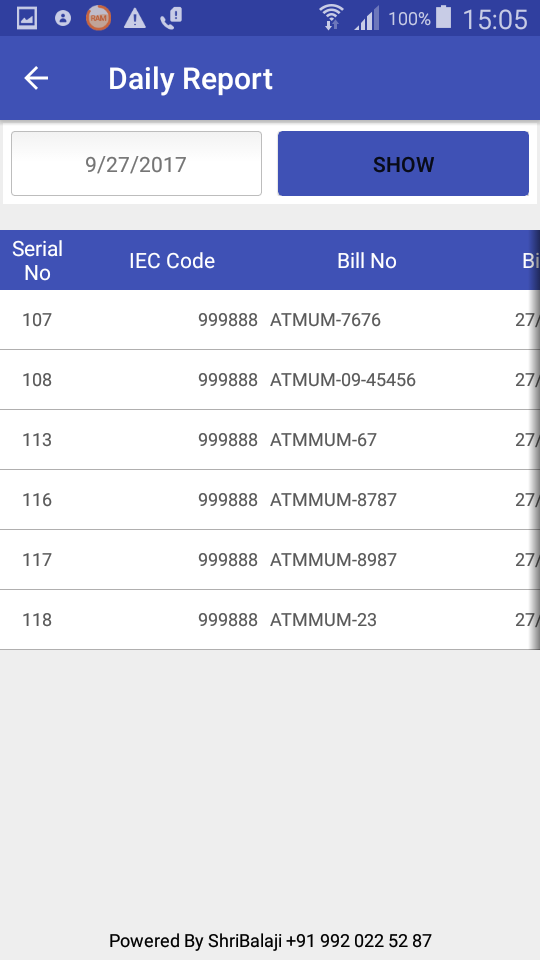The height and width of the screenshot is (960, 540).
Task: Click the SHOW button
Action: click(x=403, y=163)
